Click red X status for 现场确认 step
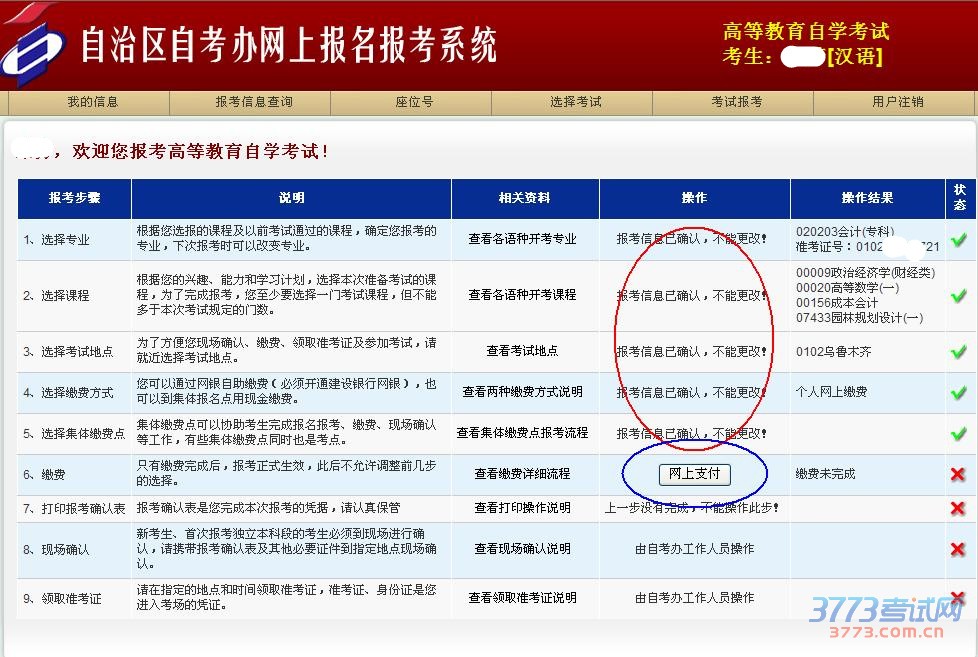Viewport: 978px width, 657px height. click(x=958, y=549)
